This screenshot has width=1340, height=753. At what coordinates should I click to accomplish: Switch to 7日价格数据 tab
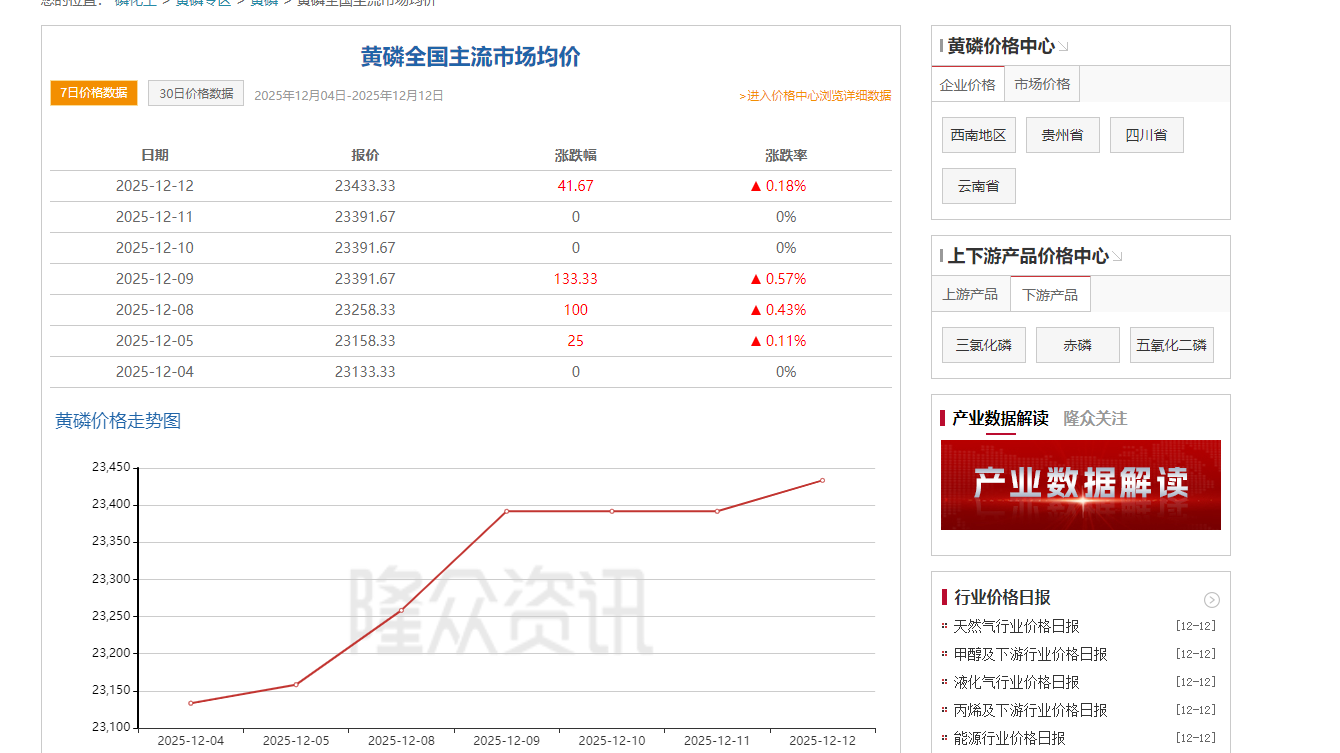[x=94, y=93]
